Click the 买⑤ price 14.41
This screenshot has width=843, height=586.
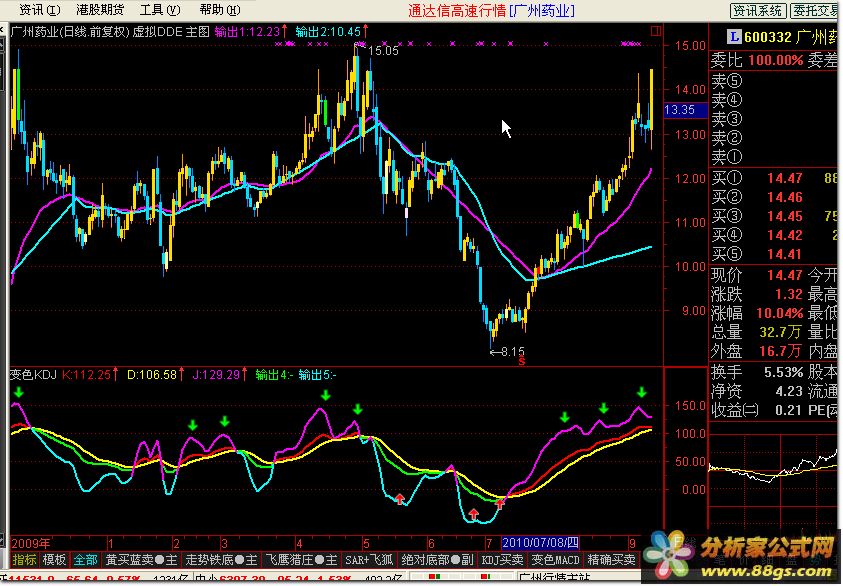click(x=784, y=254)
